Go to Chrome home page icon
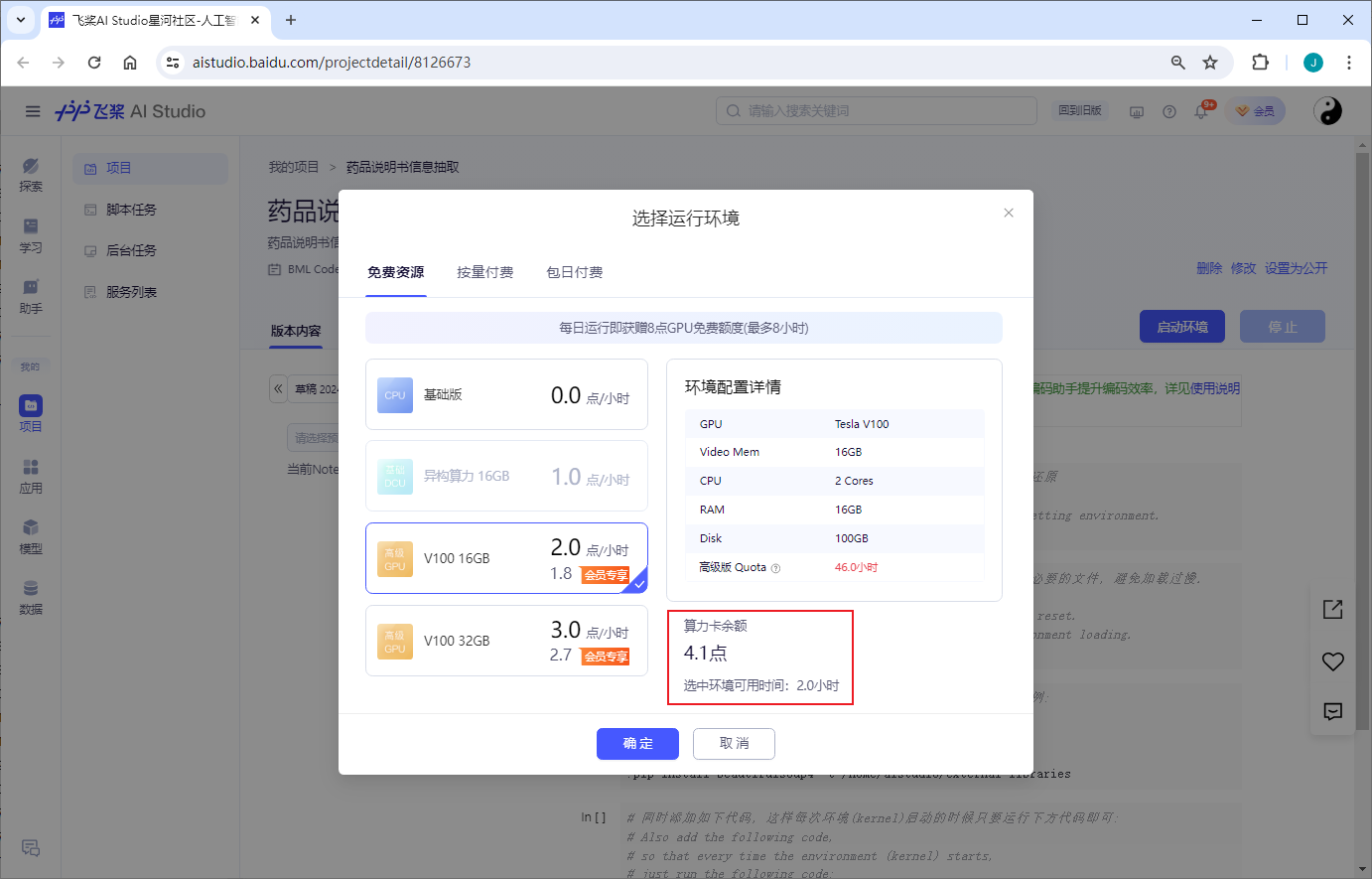The image size is (1372, 879). [x=130, y=62]
